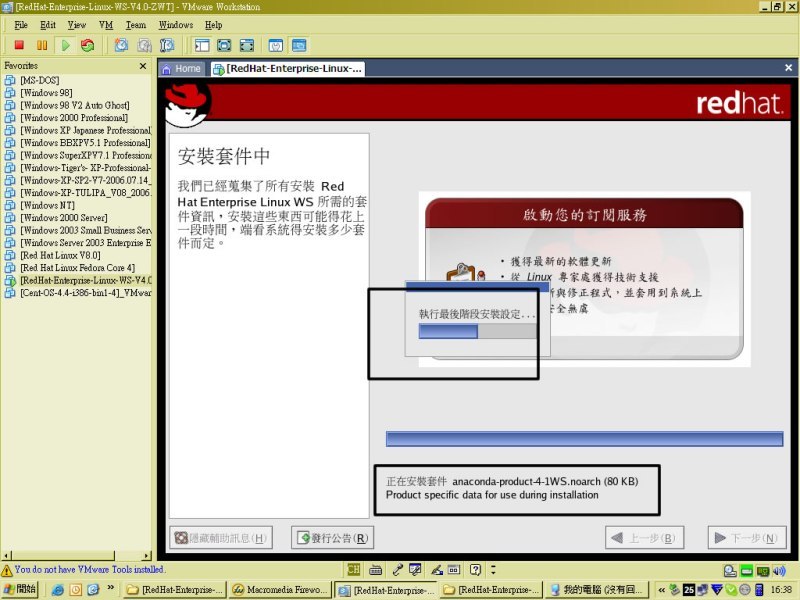Open the File menu
This screenshot has width=800, height=600.
[x=21, y=25]
